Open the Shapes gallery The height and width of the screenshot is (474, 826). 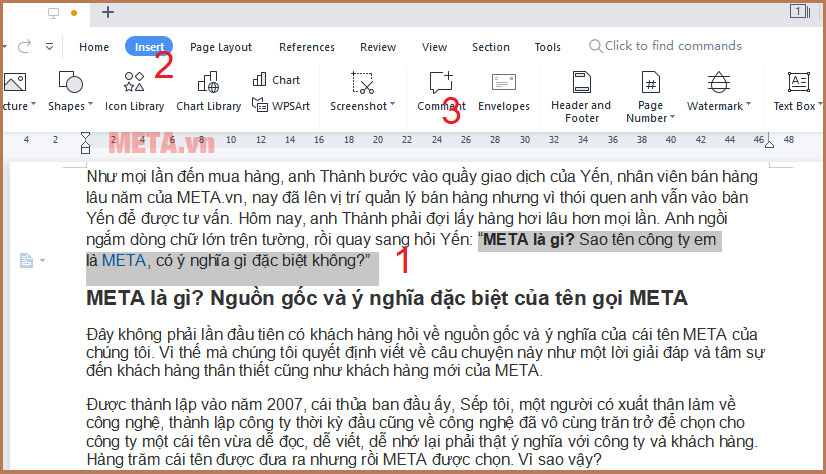70,92
